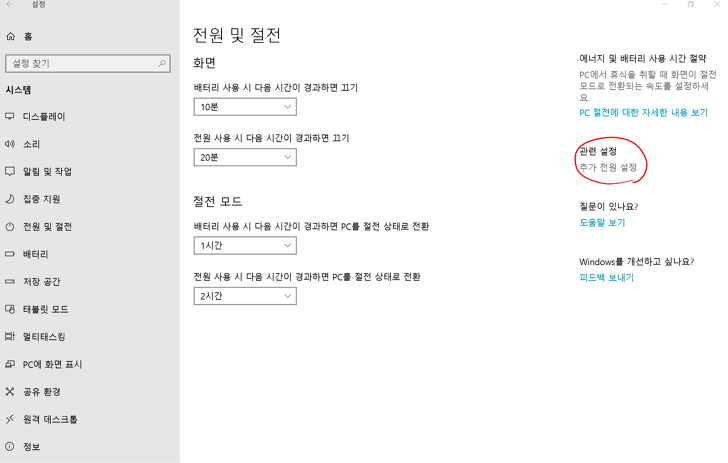Screen dimensions: 728x463
Task: Click the 전원 및 절전 power icon
Action: [x=10, y=227]
